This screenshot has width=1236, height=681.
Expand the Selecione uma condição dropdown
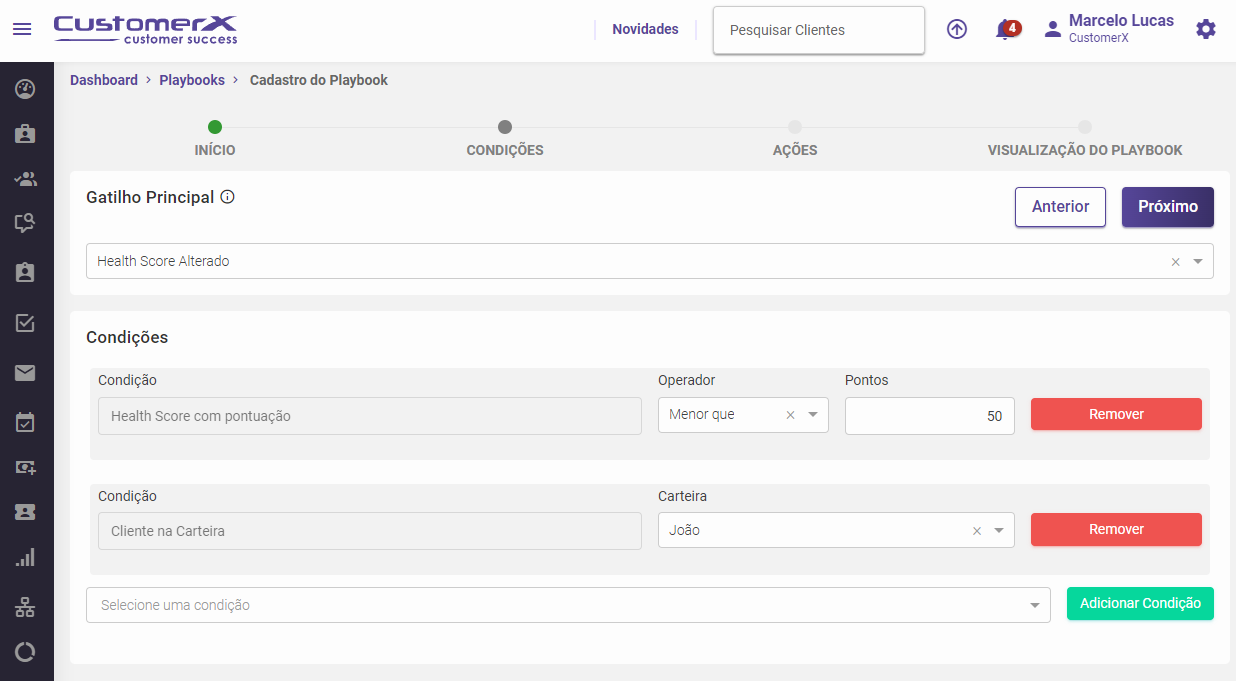[x=1035, y=605]
